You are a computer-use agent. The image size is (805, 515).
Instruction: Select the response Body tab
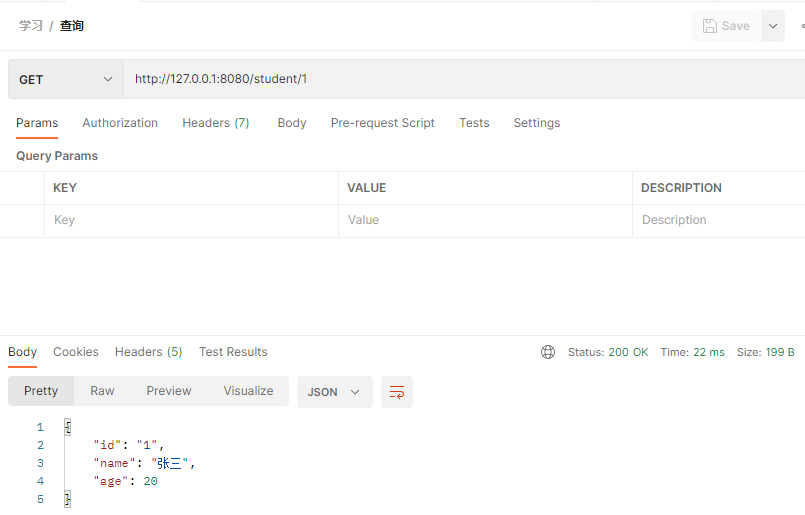click(23, 352)
